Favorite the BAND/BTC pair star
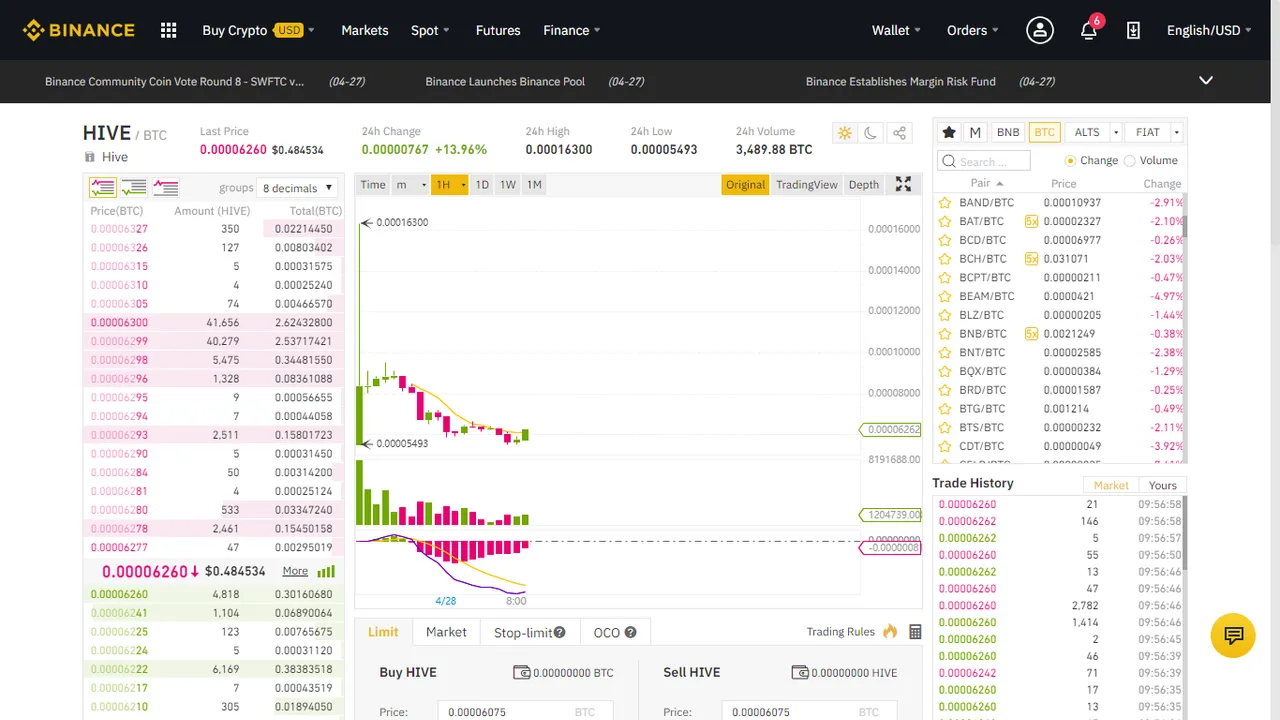 pos(944,203)
